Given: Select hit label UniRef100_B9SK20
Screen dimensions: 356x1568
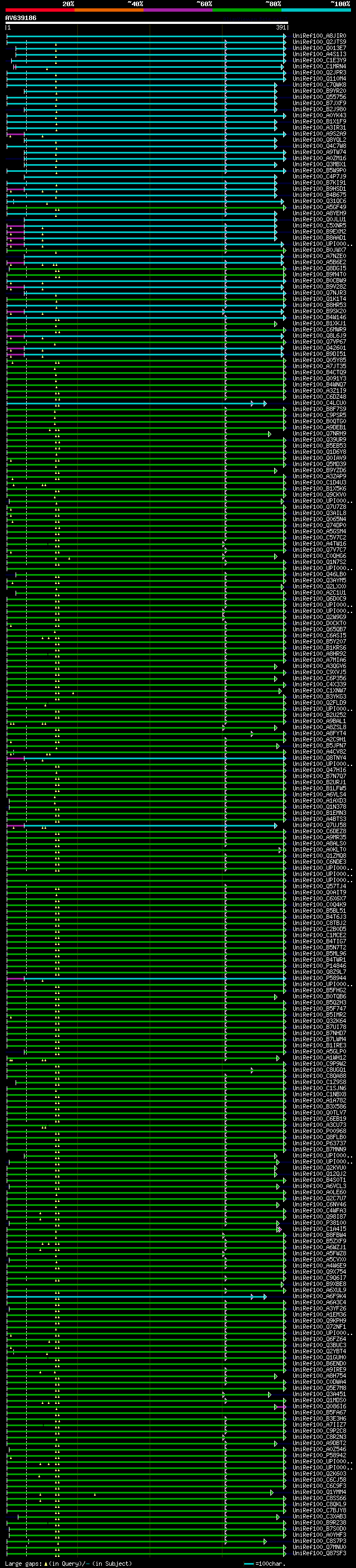Looking at the screenshot, I should 319,311.
